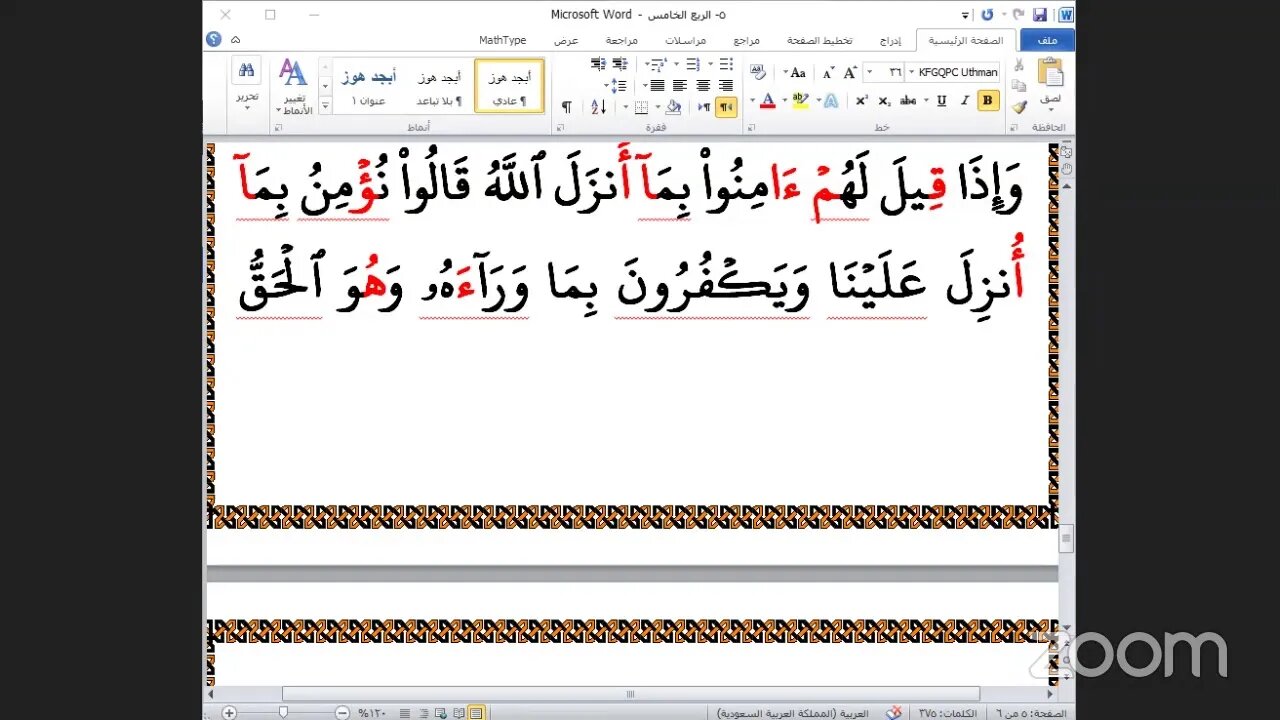Clear formatting with the eraser icon
1280x720 pixels.
[x=758, y=72]
